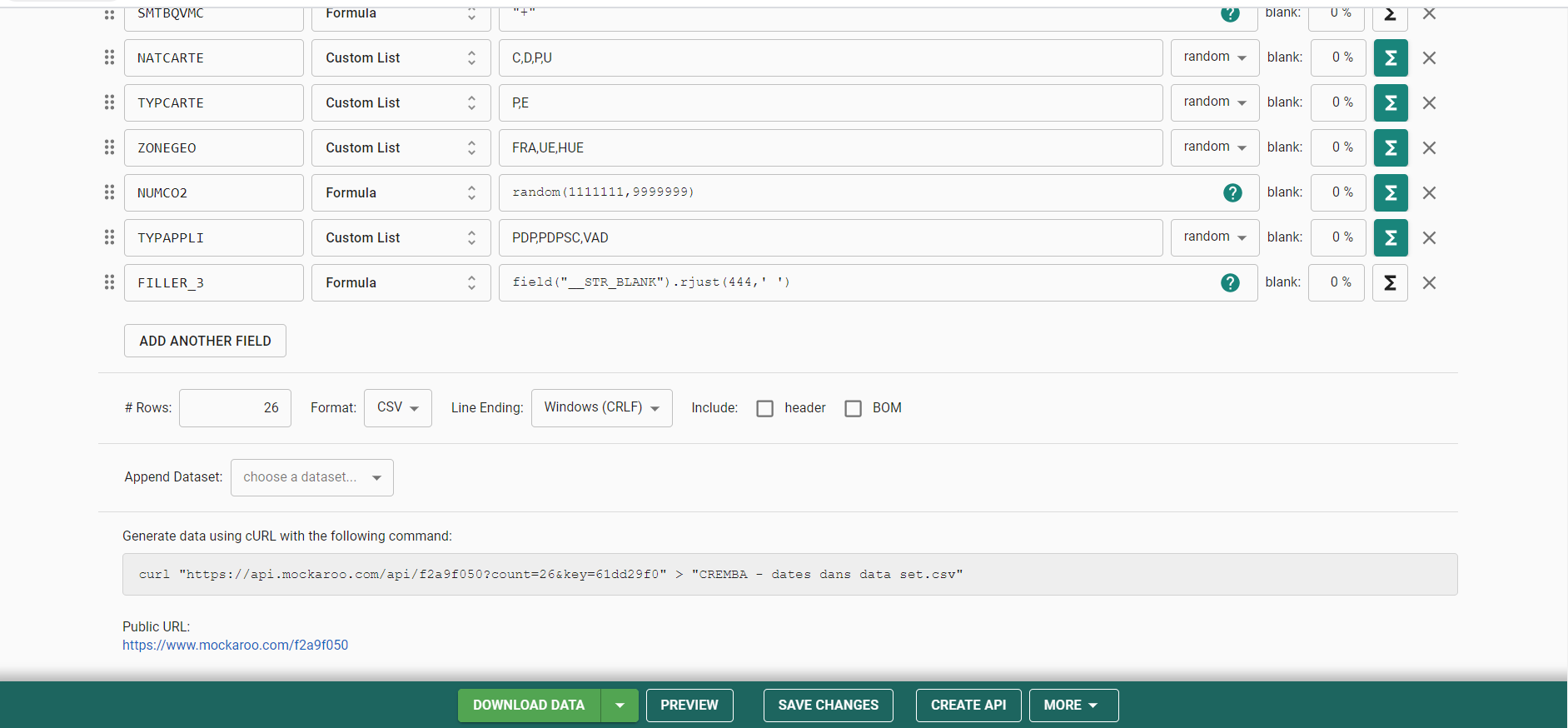The width and height of the screenshot is (1568, 728).
Task: Click the help icon in NUMCO2 formula
Action: pyautogui.click(x=1232, y=193)
